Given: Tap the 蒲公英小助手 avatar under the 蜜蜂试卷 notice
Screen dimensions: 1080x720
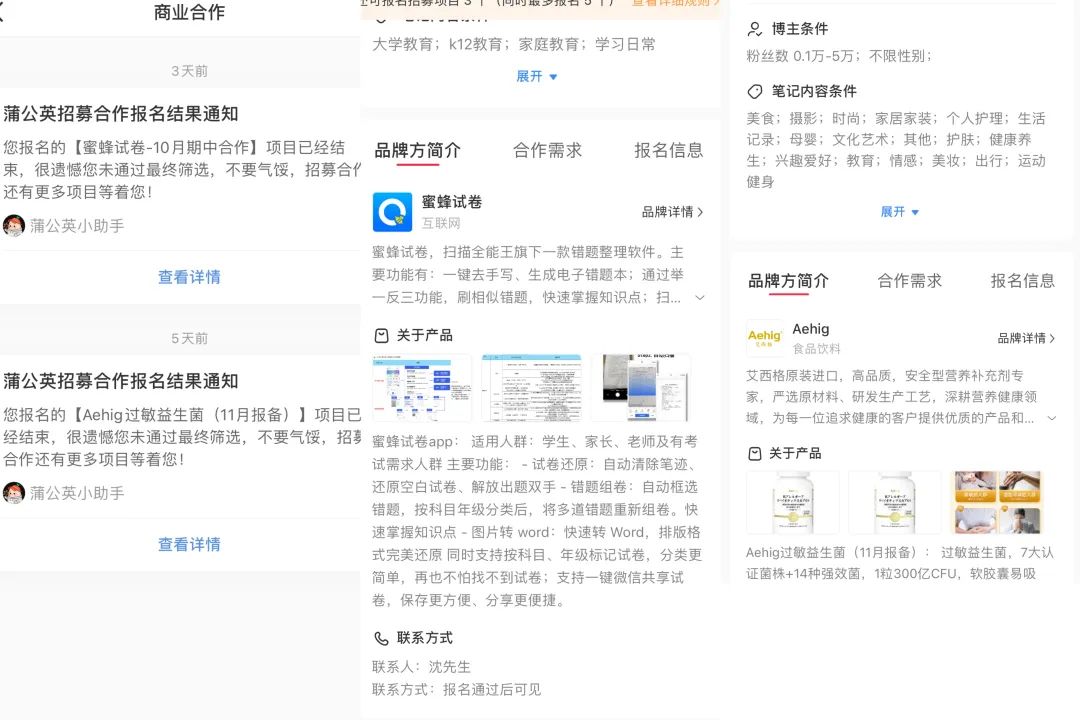Looking at the screenshot, I should [14, 225].
